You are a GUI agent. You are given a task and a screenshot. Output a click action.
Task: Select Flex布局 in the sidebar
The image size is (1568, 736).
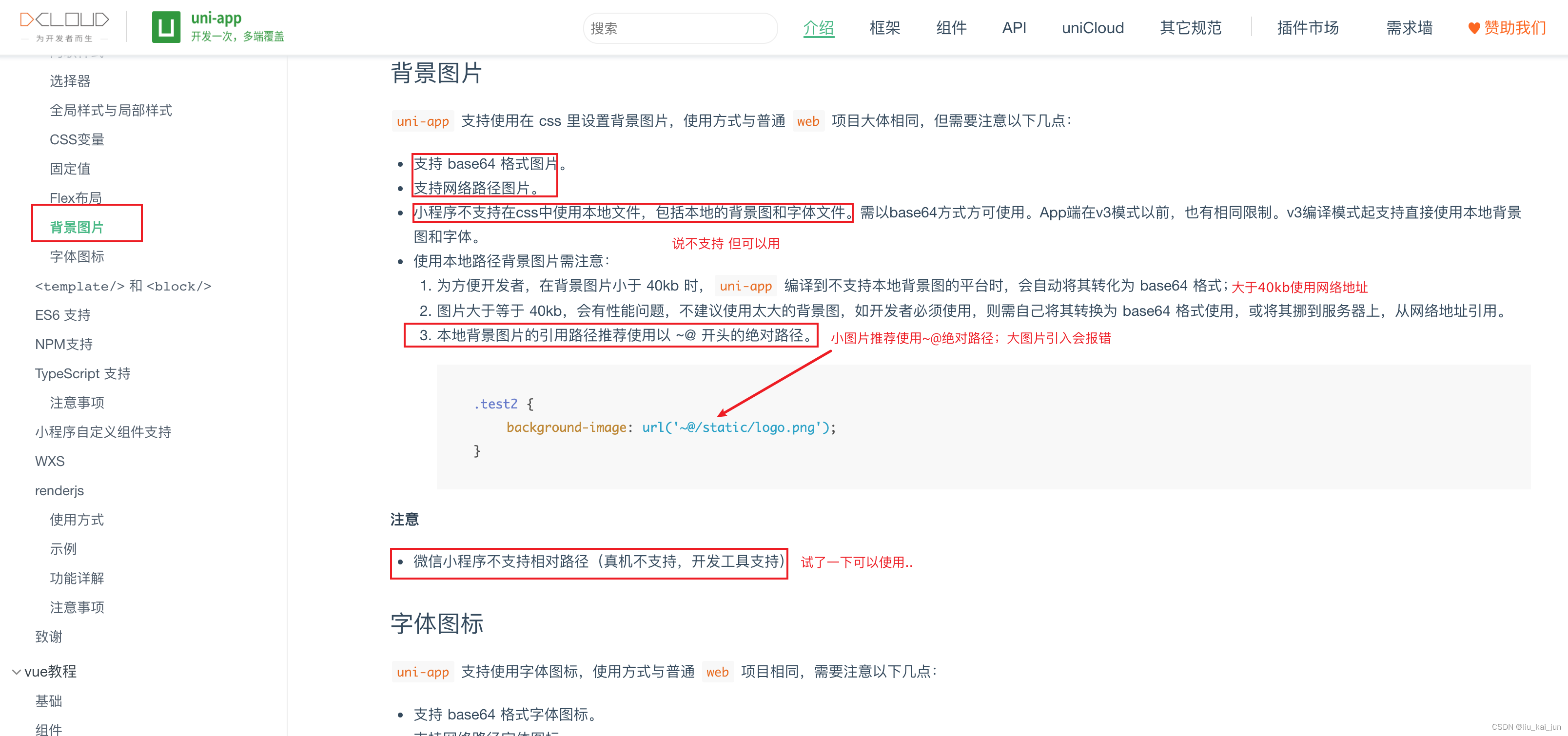click(x=76, y=198)
